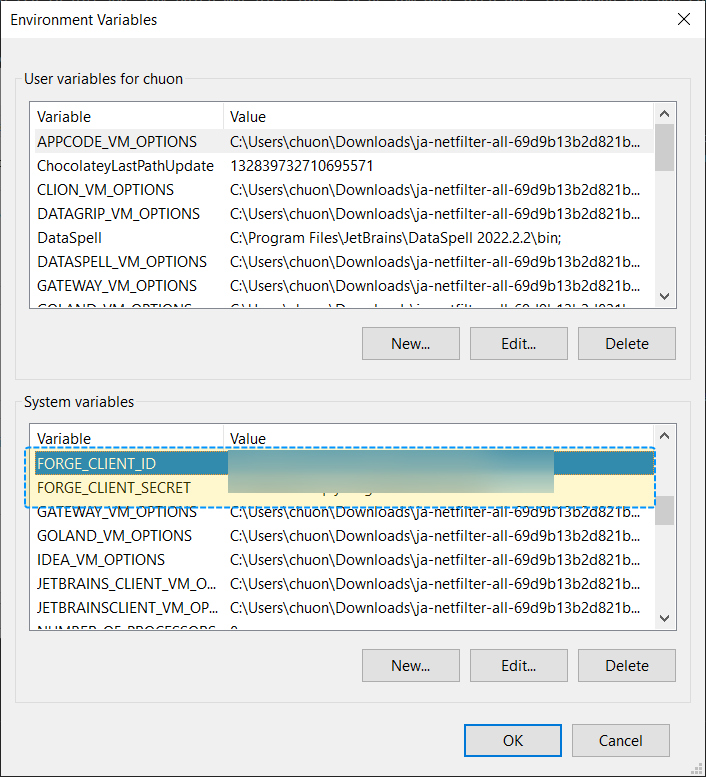Edit the selected system variable
This screenshot has width=706, height=777.
[x=518, y=665]
